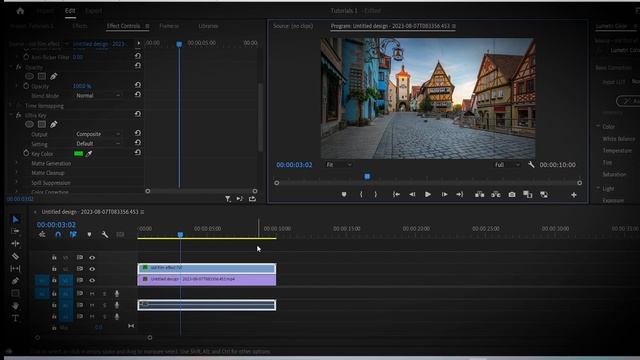
Task: Select the Razor tool
Action: [16, 256]
